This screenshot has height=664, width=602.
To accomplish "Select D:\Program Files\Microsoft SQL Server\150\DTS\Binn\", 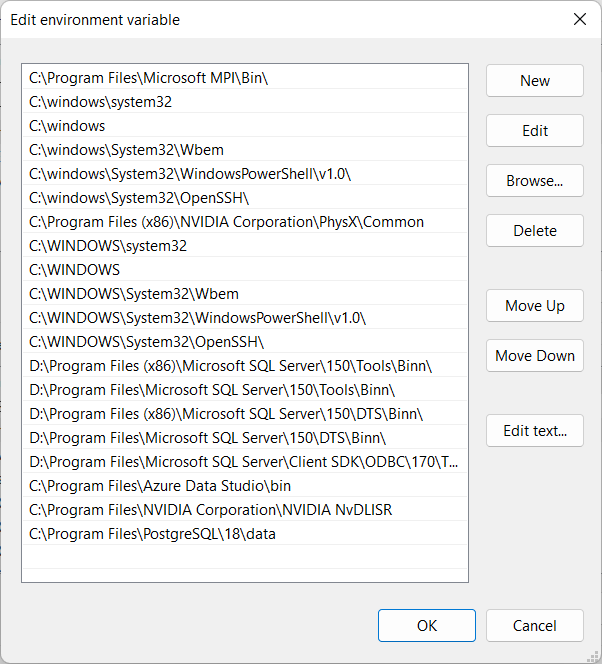I will (x=245, y=437).
